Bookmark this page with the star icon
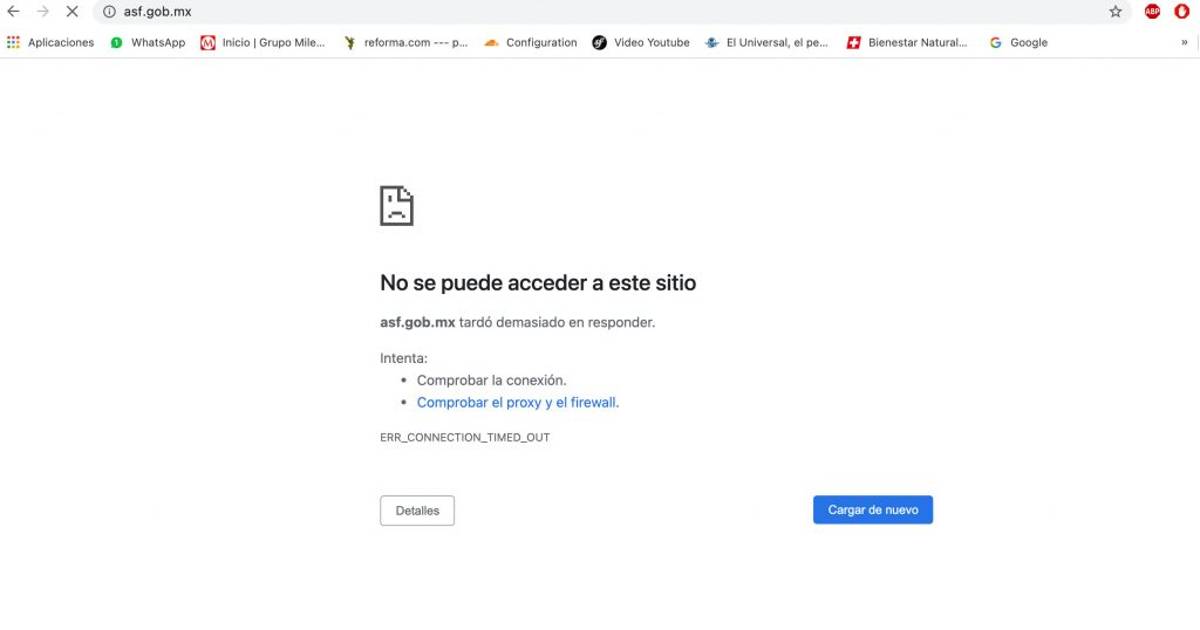The width and height of the screenshot is (1200, 630). [1115, 12]
